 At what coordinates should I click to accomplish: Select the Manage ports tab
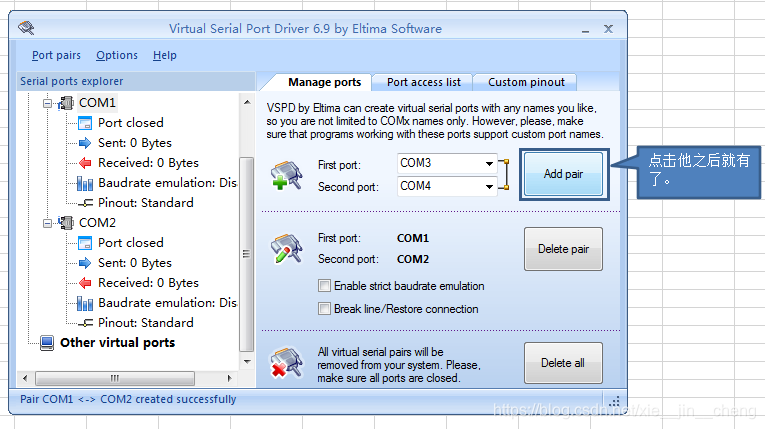pyautogui.click(x=324, y=82)
